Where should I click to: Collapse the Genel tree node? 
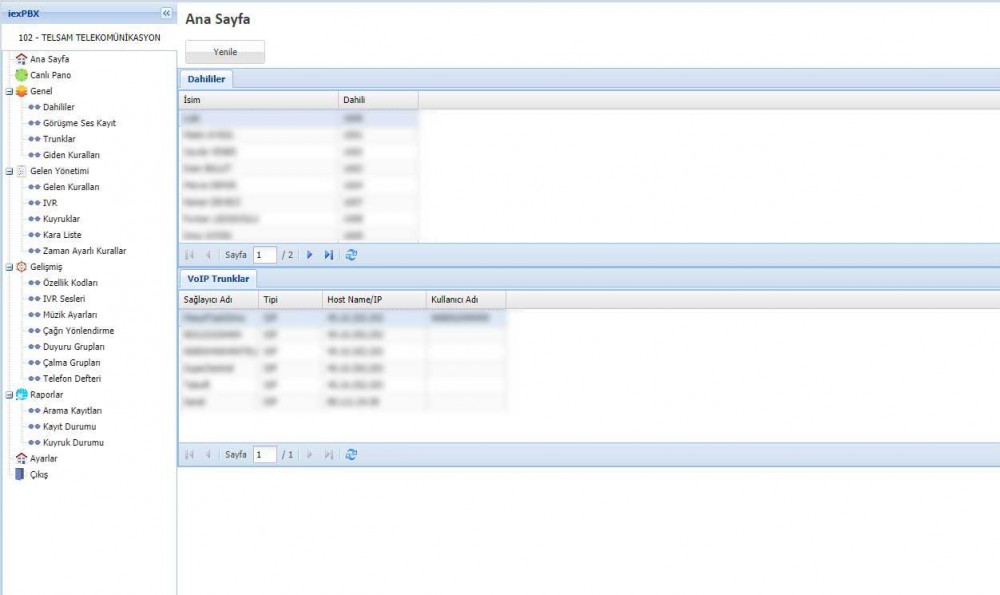point(9,91)
